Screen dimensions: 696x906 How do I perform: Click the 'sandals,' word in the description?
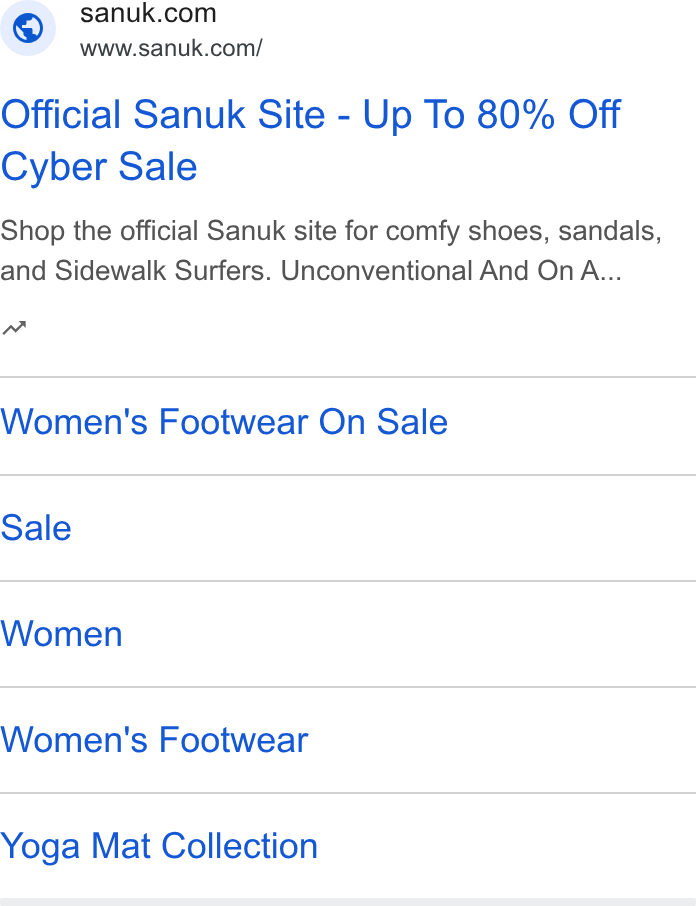pyautogui.click(x=610, y=231)
